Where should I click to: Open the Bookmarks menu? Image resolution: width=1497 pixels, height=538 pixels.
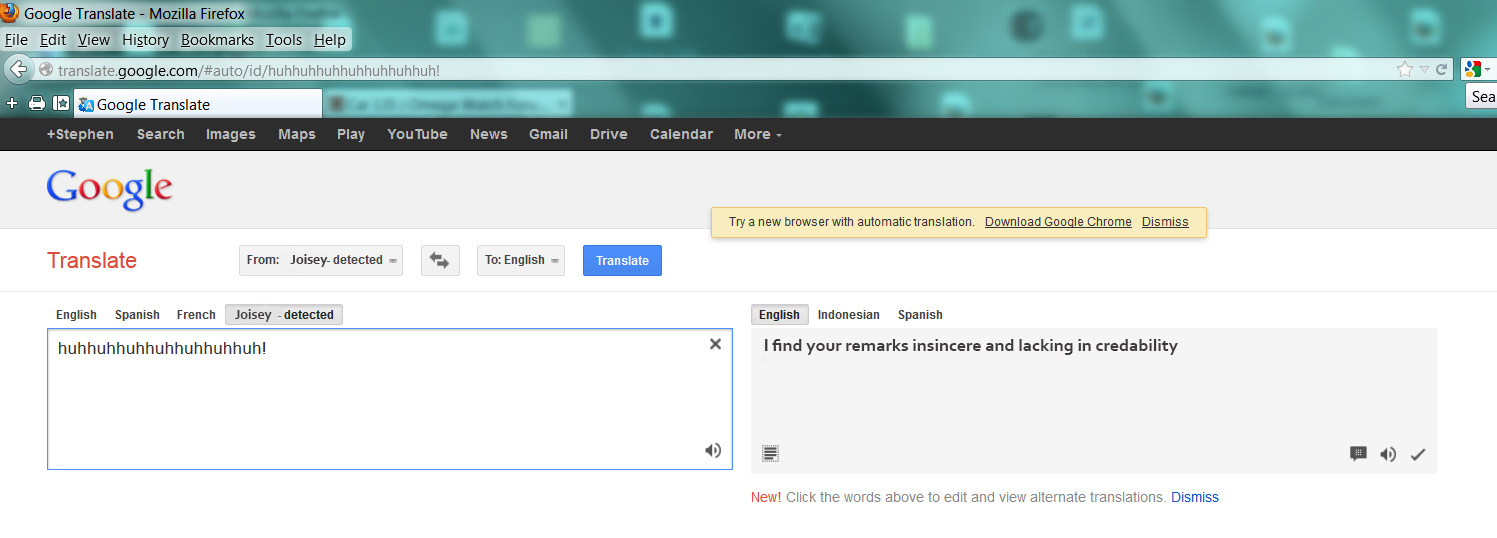[217, 40]
